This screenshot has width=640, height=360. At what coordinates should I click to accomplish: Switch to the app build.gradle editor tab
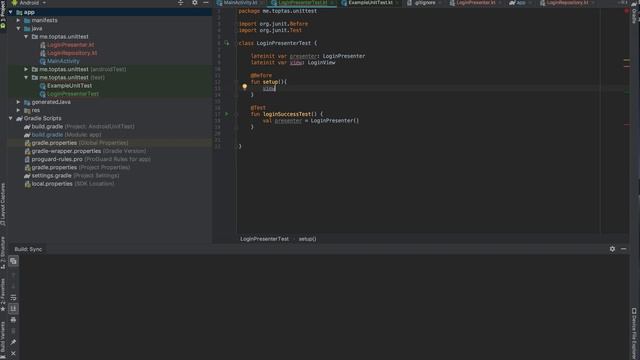click(520, 3)
